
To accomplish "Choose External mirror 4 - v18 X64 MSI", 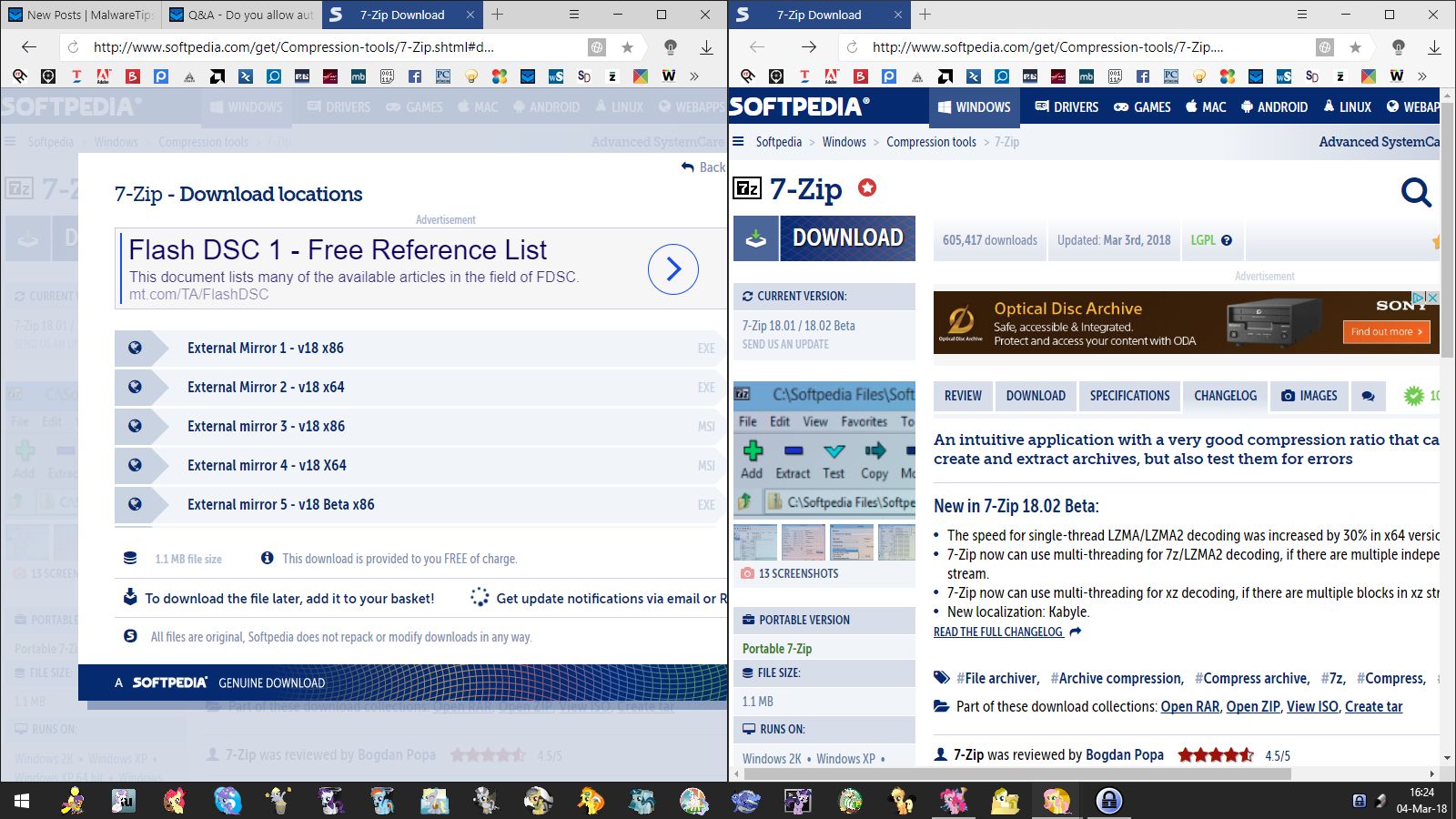I will 420,465.
